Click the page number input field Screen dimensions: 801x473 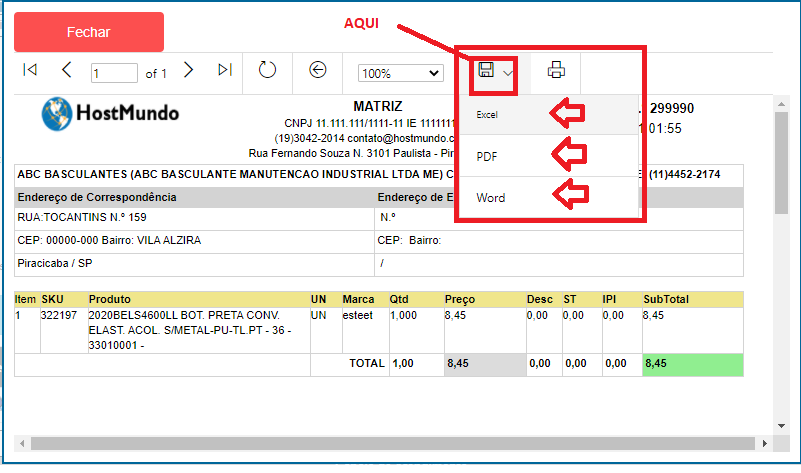pyautogui.click(x=114, y=73)
